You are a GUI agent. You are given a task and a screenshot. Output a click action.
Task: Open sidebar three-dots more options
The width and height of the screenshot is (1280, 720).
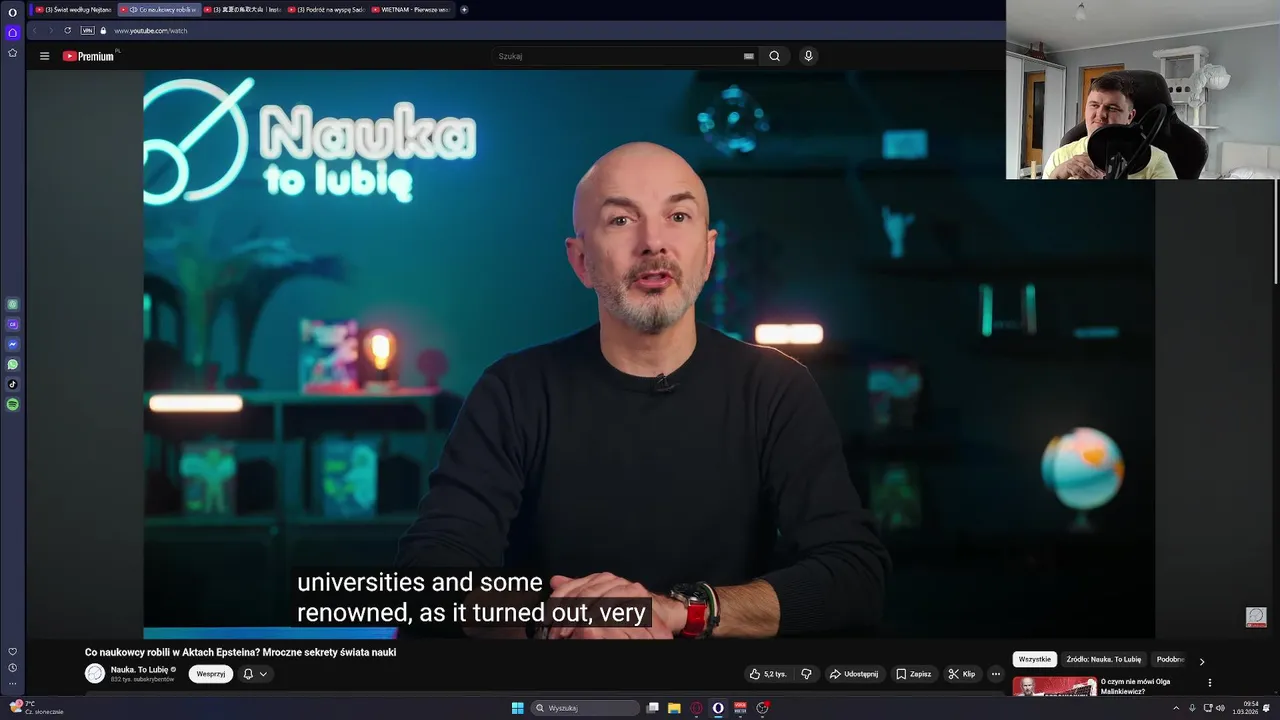click(x=12, y=684)
